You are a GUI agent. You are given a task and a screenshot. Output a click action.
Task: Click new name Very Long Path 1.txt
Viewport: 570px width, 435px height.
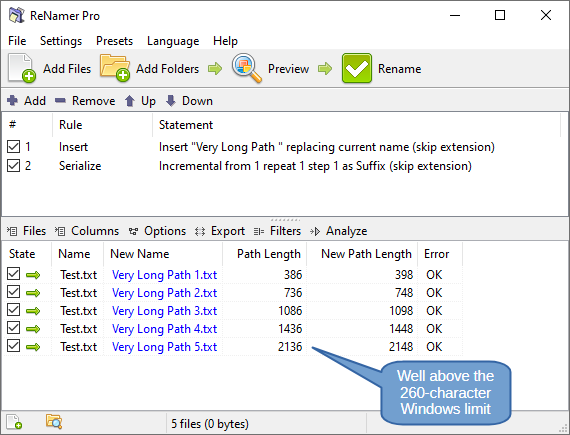(x=164, y=275)
